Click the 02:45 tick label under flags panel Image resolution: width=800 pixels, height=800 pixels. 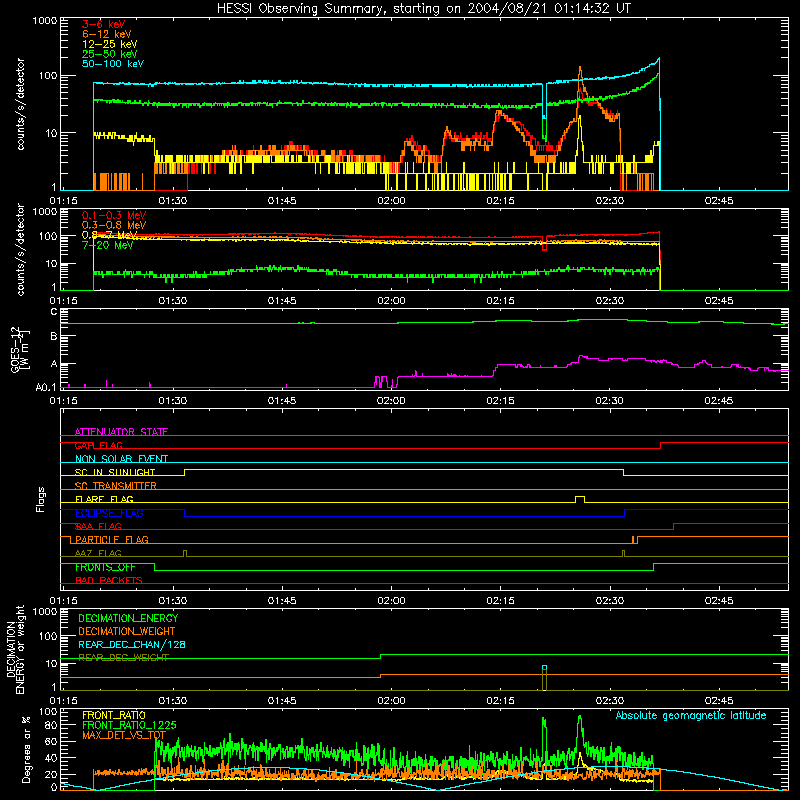pos(719,601)
